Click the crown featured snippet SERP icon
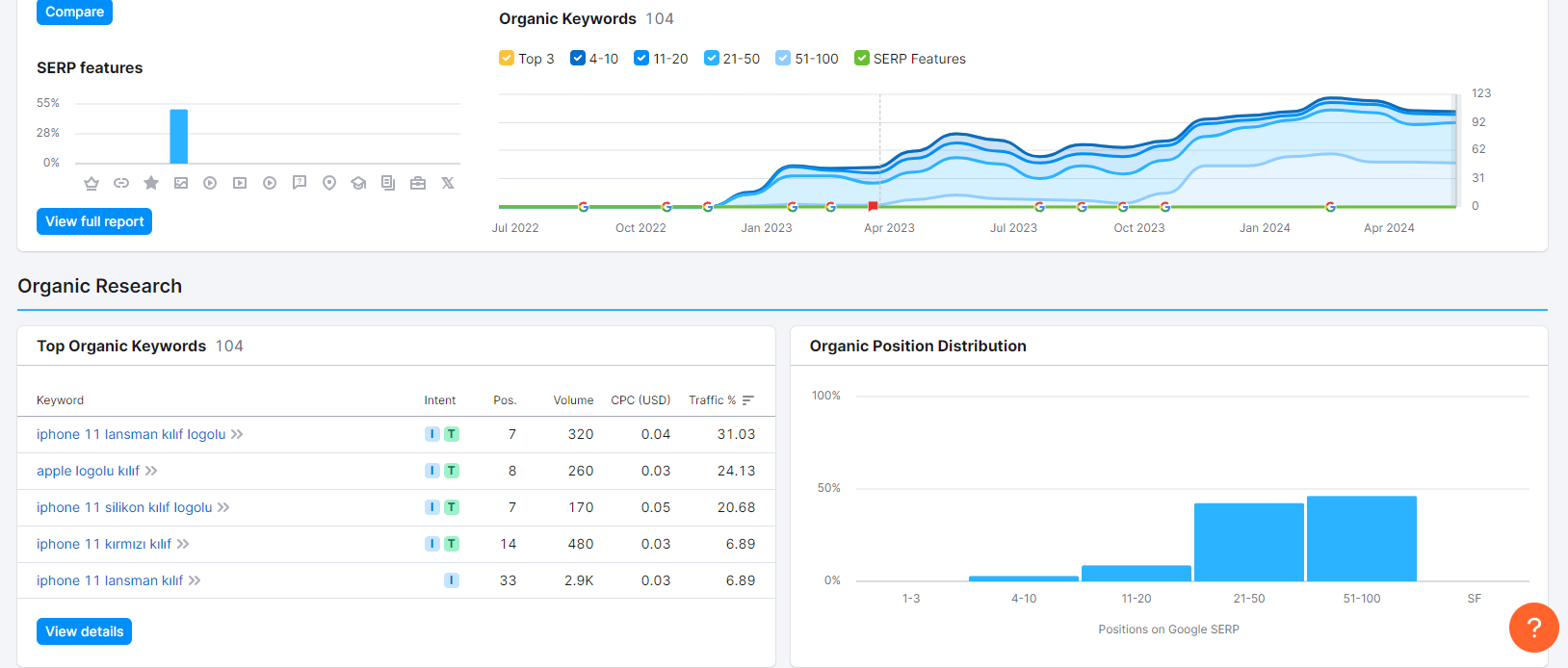 click(91, 183)
